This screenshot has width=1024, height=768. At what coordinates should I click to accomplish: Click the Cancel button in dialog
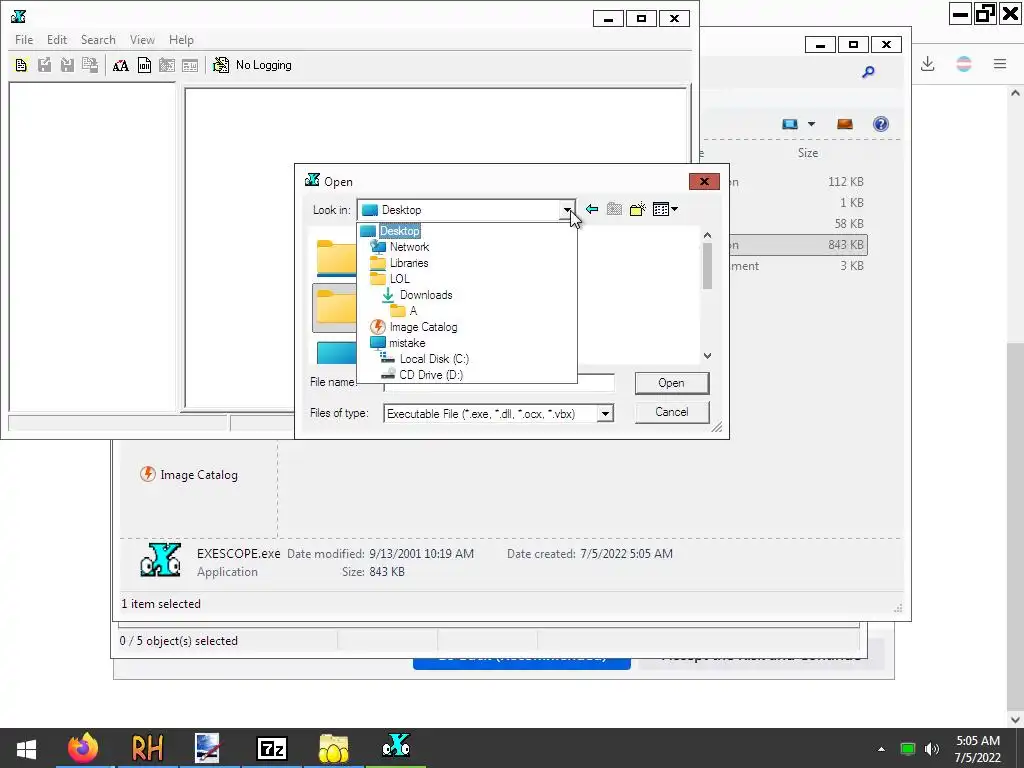(671, 412)
